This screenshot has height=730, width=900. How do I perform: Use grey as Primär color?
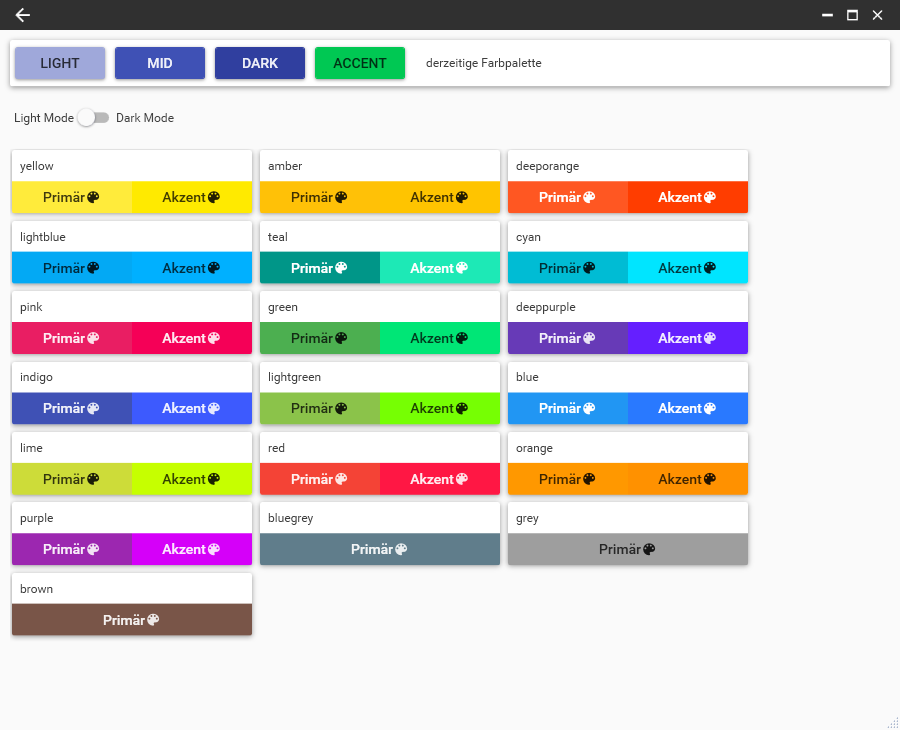pos(628,549)
